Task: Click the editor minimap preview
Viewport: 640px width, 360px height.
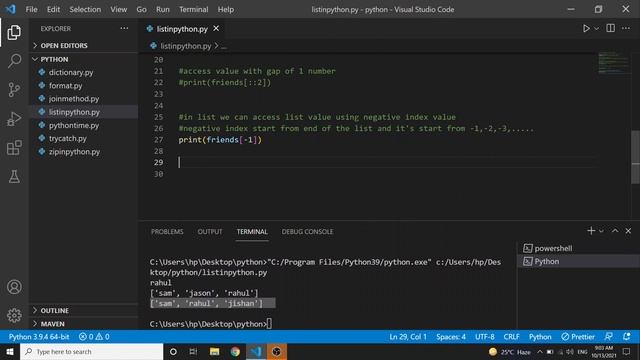Action: click(x=613, y=63)
